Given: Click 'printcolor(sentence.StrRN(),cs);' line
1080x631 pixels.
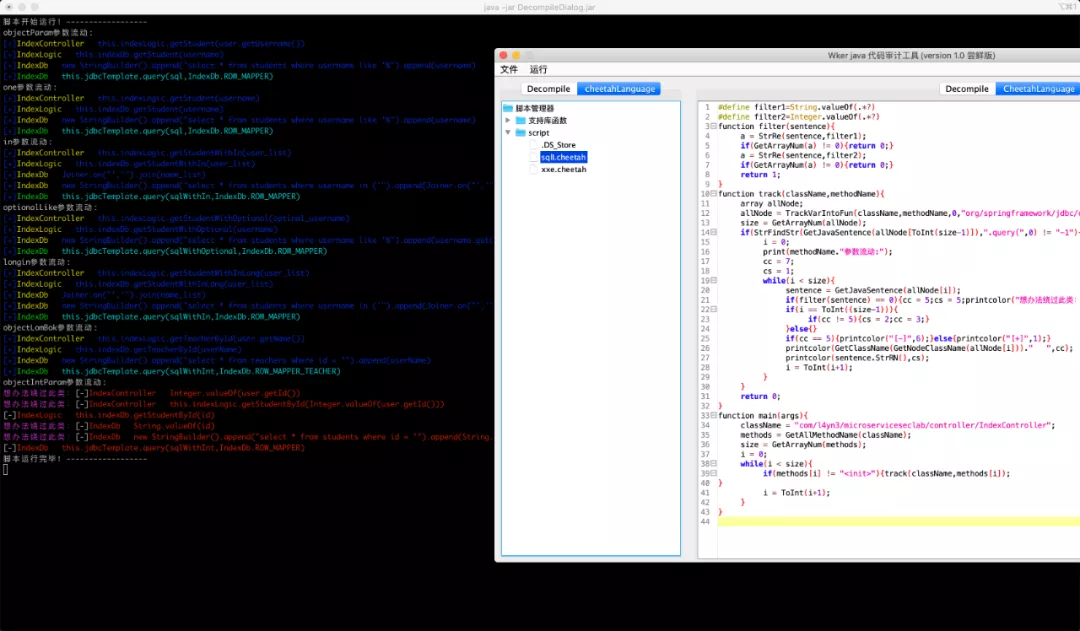Looking at the screenshot, I should pyautogui.click(x=857, y=358).
